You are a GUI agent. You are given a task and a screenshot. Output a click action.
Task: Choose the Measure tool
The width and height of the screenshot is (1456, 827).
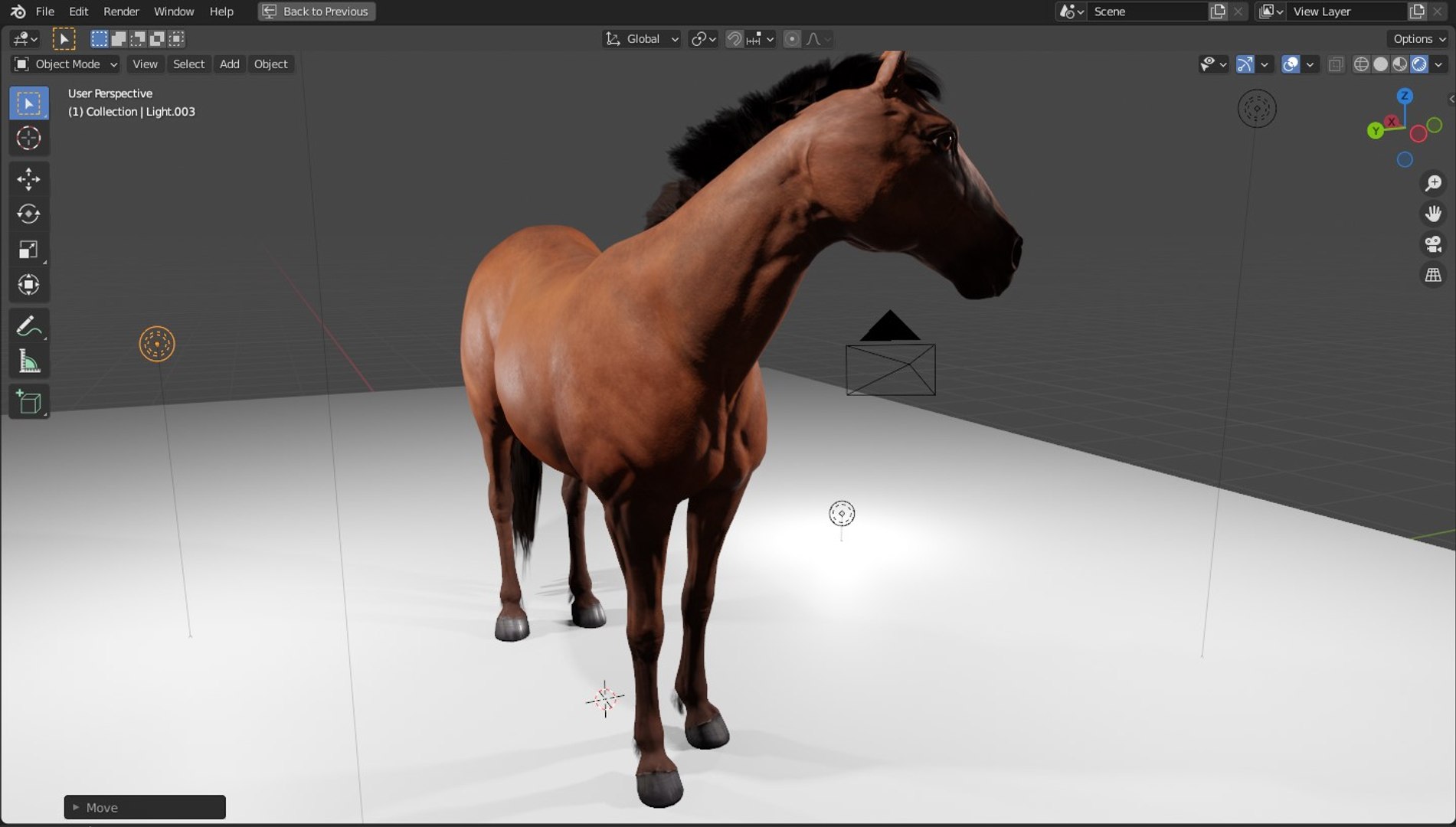pos(28,361)
